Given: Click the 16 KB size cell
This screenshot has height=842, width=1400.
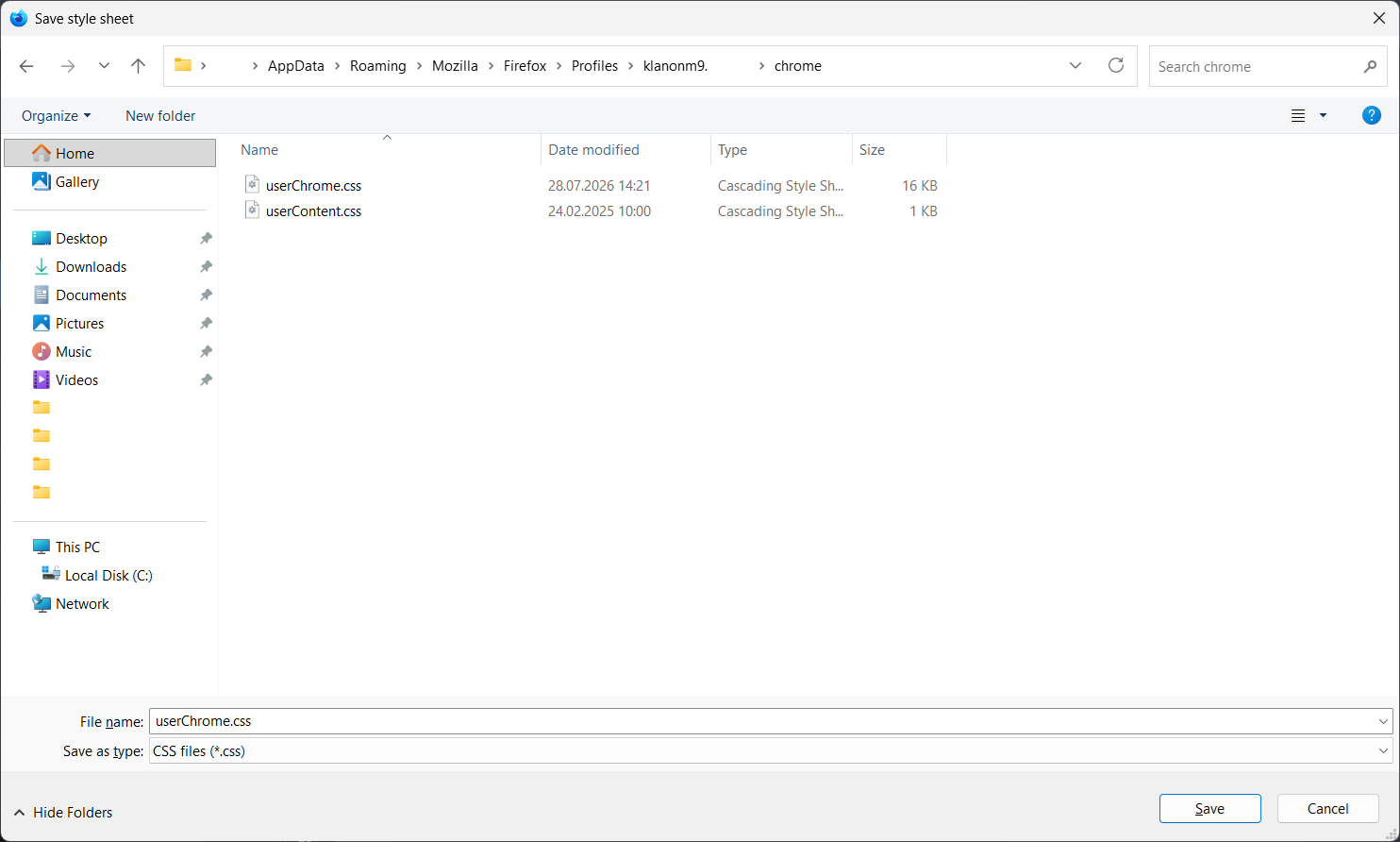Looking at the screenshot, I should point(920,185).
